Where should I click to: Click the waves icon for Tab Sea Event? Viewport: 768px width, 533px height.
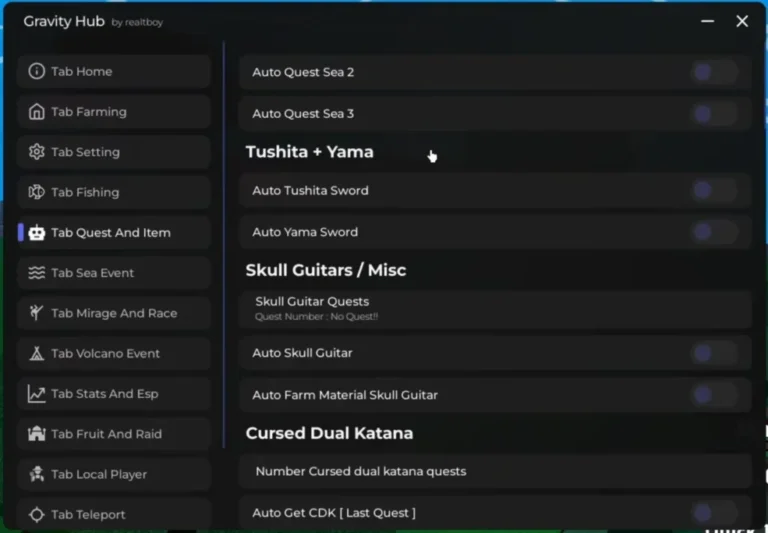coord(36,272)
